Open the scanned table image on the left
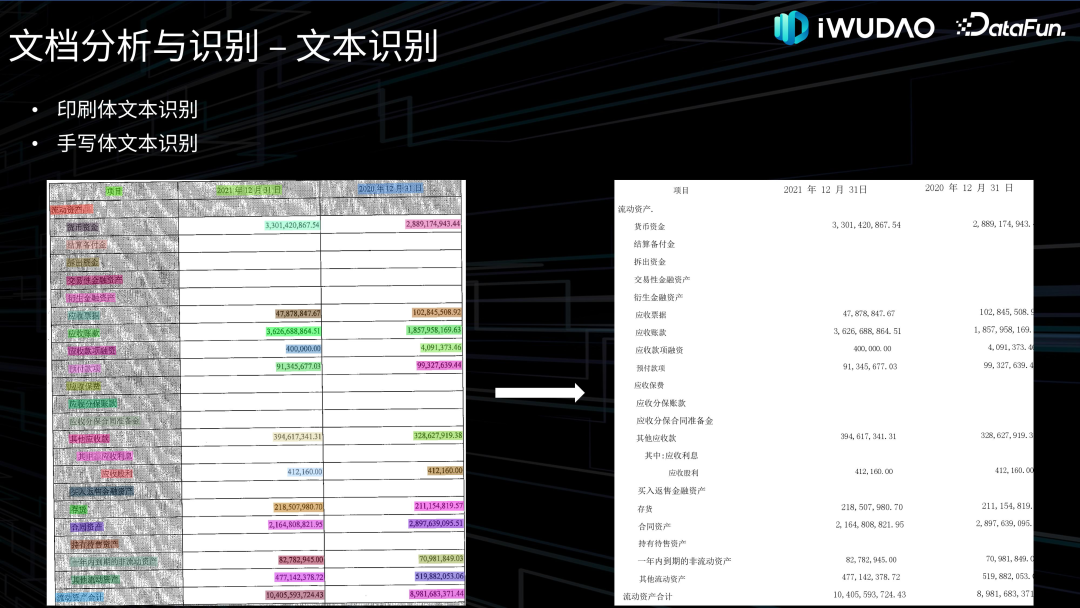1080x608 pixels. tap(257, 393)
